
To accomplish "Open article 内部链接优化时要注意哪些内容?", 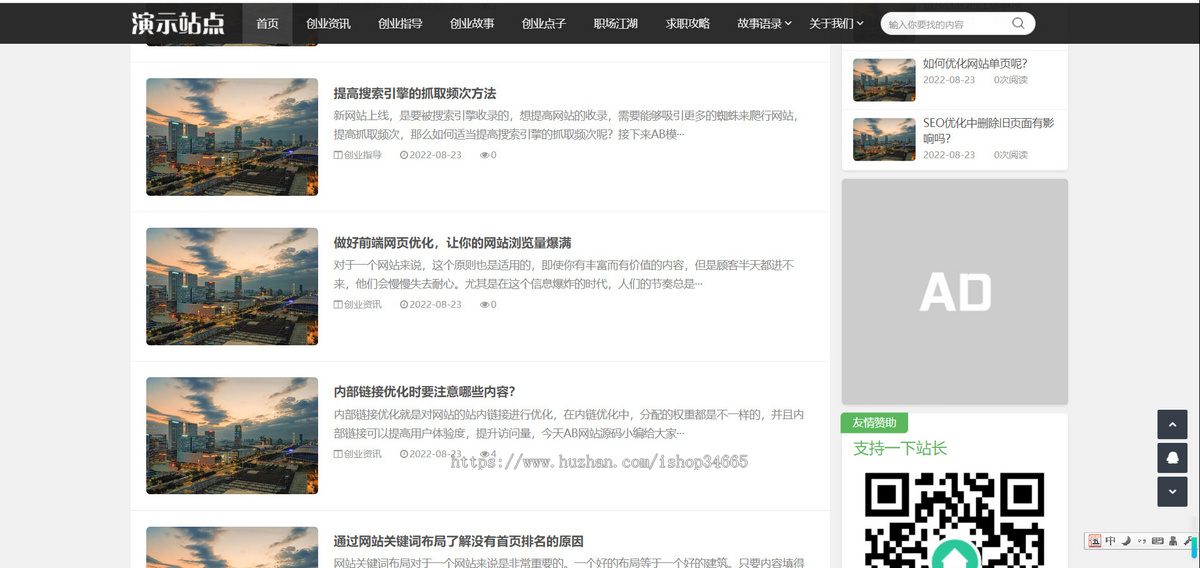I will [424, 392].
